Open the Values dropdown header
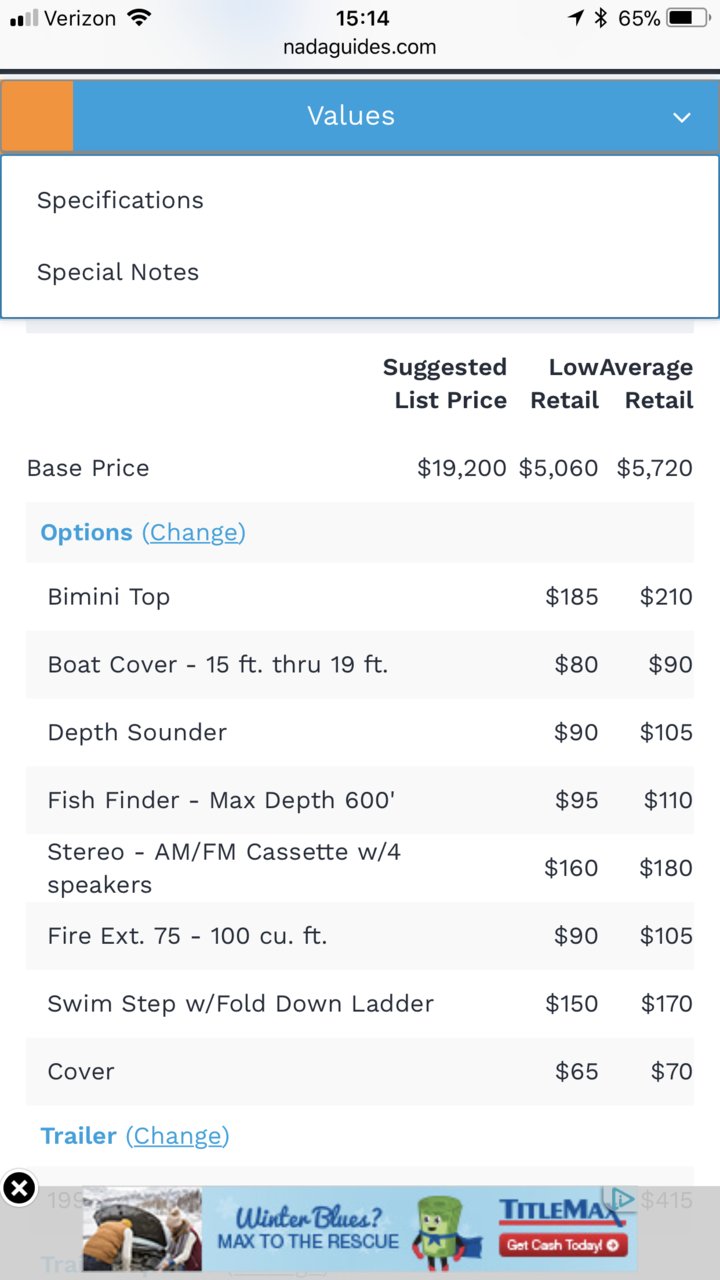Image resolution: width=720 pixels, height=1280 pixels. (x=360, y=116)
